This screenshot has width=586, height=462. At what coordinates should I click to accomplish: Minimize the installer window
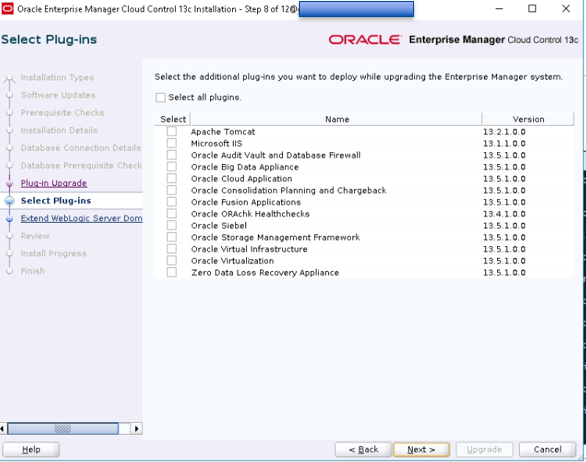(499, 9)
